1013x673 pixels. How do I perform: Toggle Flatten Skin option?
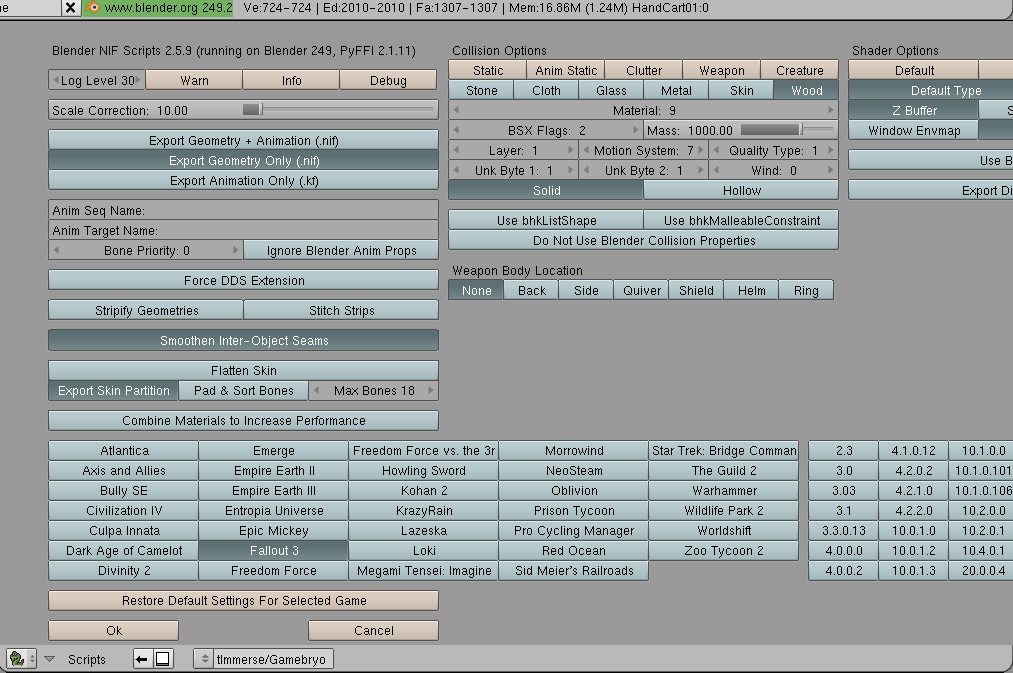pos(244,370)
